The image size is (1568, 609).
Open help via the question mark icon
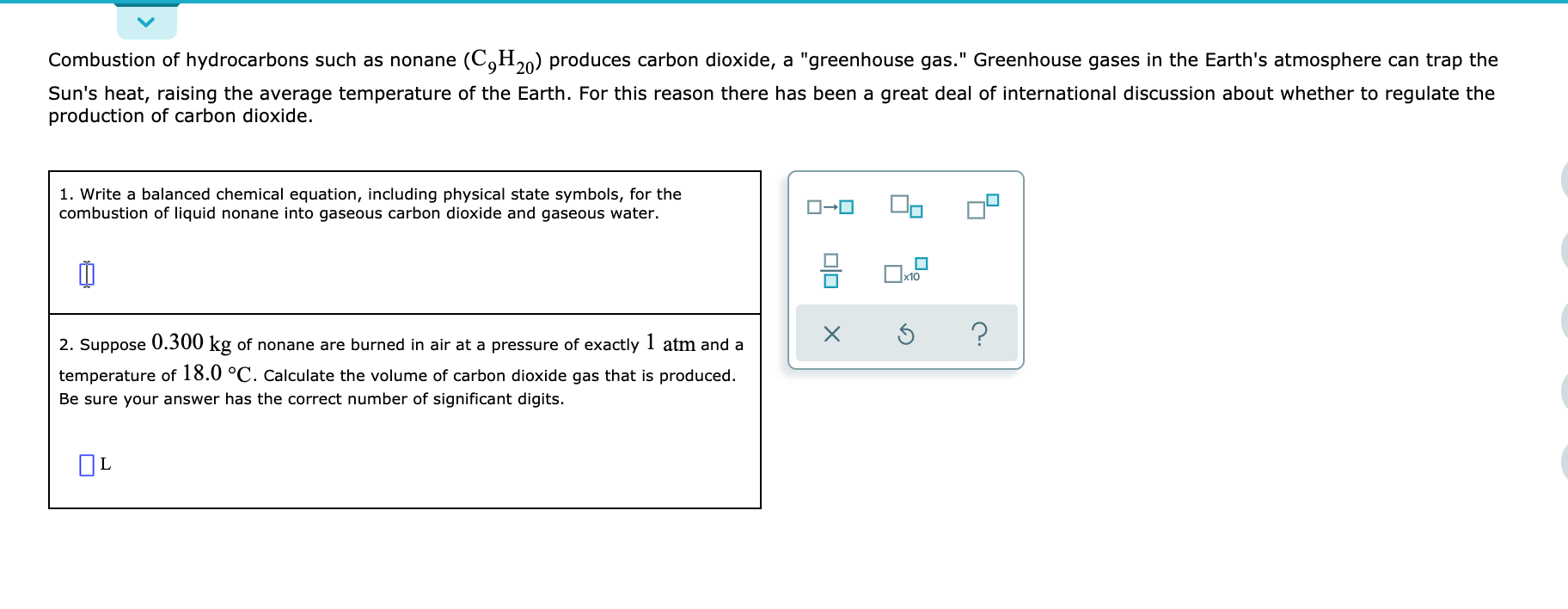(979, 334)
